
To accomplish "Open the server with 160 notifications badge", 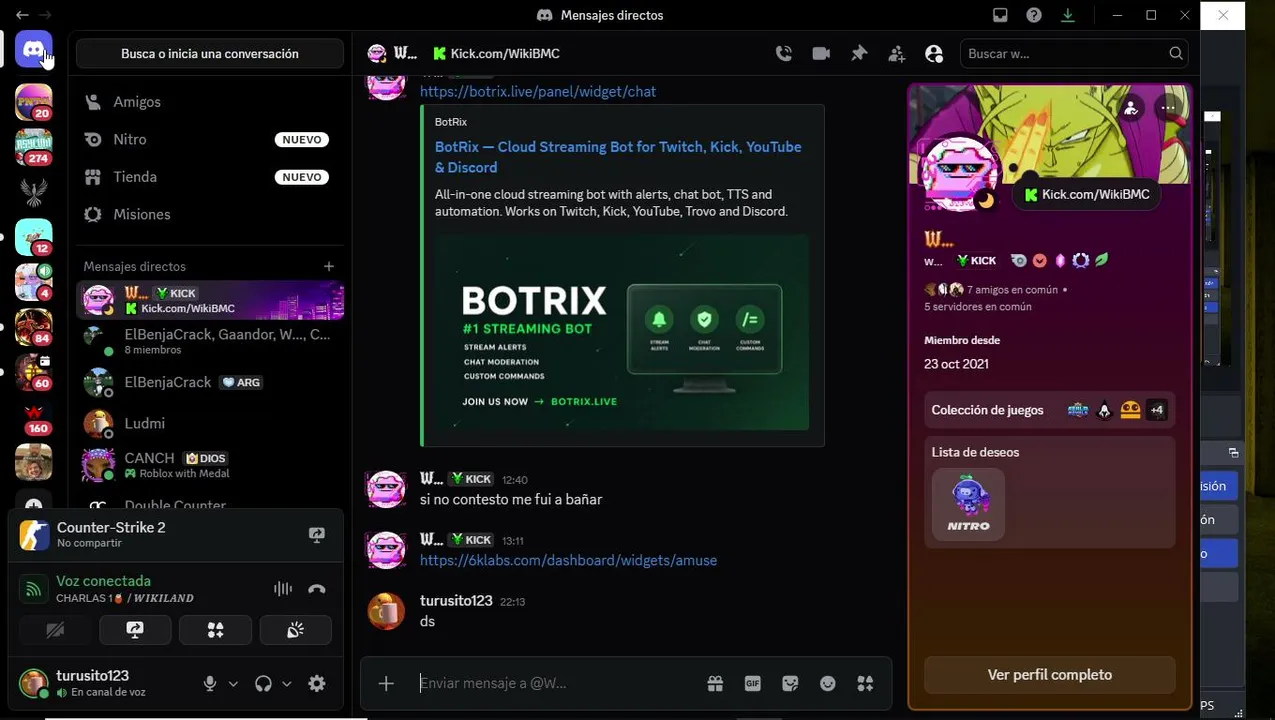I will coord(33,417).
